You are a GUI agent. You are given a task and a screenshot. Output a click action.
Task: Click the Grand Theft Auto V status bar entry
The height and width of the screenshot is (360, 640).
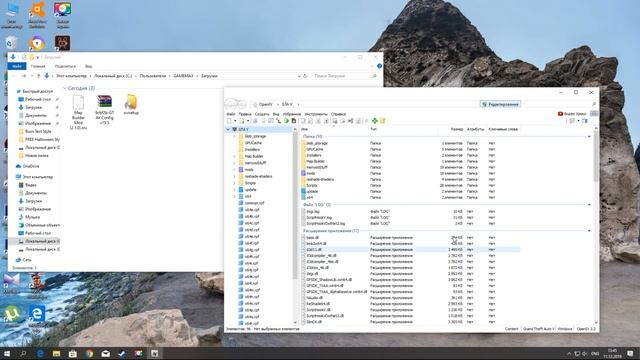[538, 329]
